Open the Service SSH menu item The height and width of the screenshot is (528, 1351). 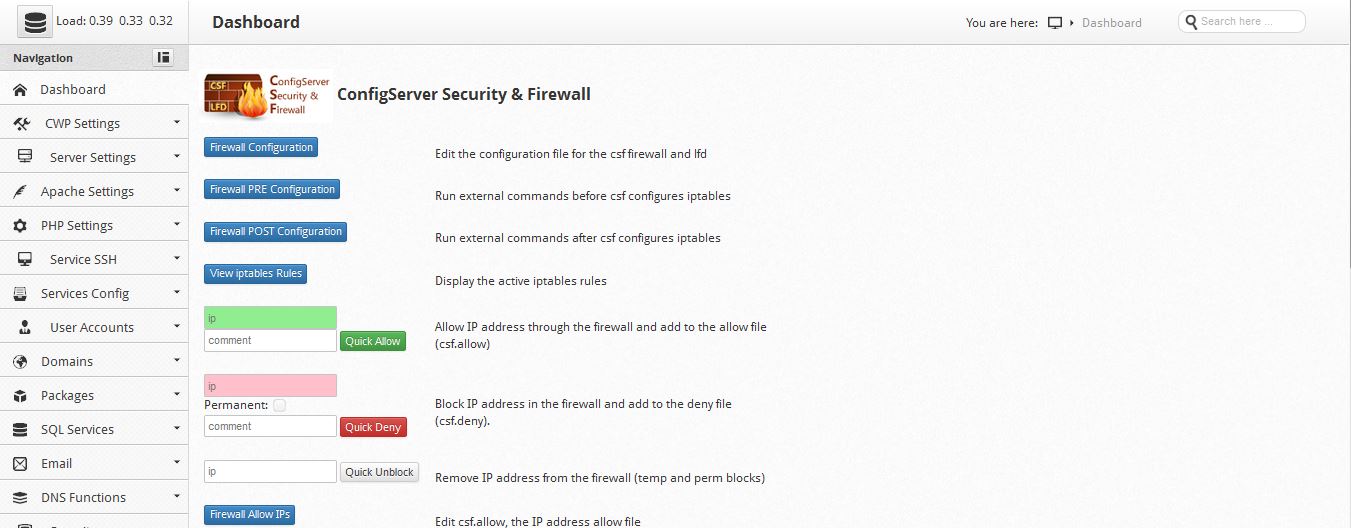coord(83,260)
